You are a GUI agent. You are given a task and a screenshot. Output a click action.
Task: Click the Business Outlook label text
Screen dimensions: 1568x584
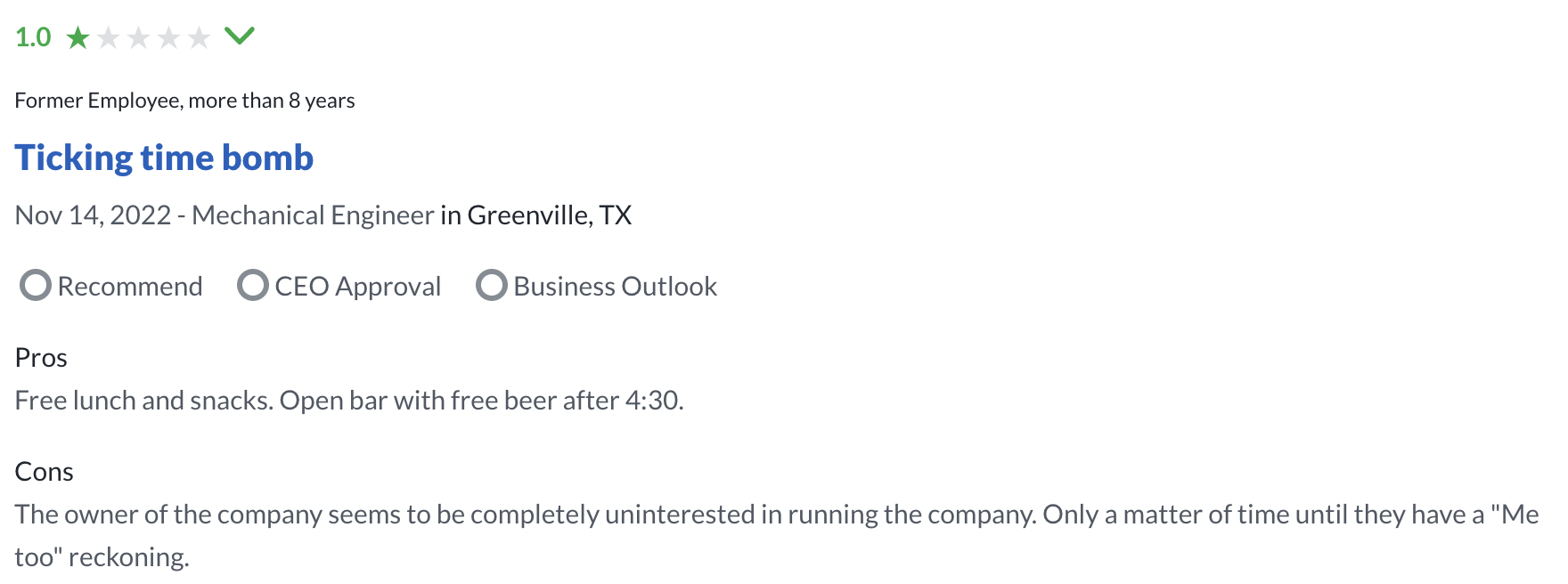point(616,286)
